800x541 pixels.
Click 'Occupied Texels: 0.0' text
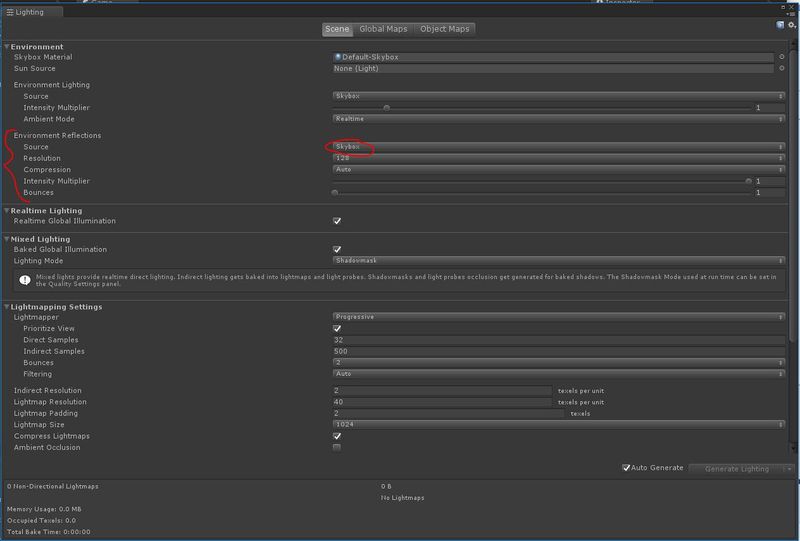pos(41,520)
